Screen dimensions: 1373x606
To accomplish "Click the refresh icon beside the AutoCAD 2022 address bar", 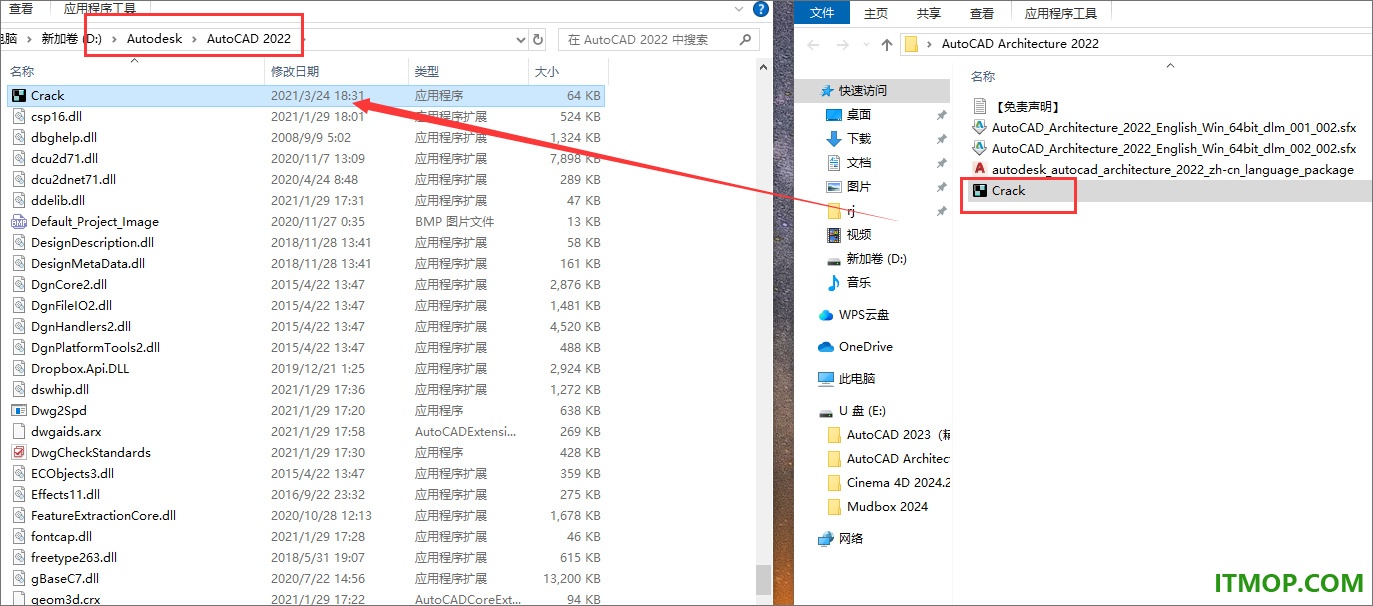I will (538, 40).
